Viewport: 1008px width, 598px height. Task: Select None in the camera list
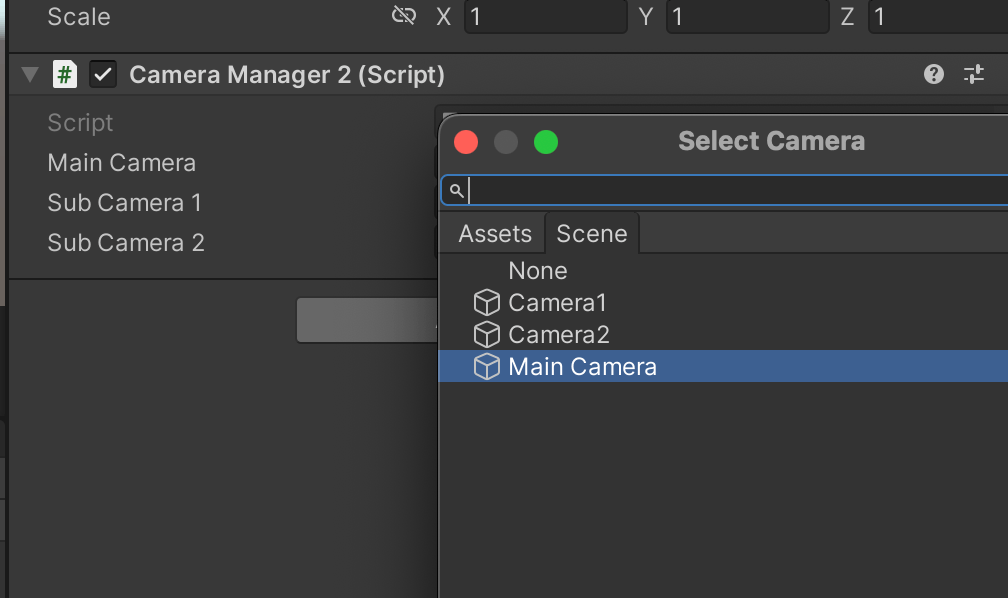[537, 271]
